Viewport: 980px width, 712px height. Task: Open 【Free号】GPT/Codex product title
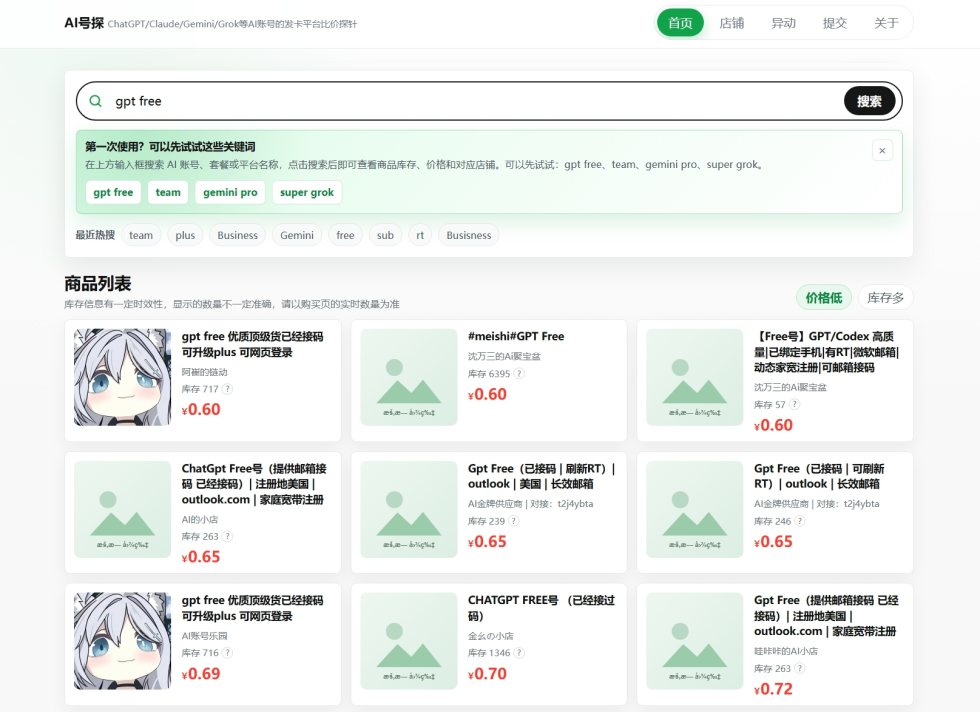(826, 352)
